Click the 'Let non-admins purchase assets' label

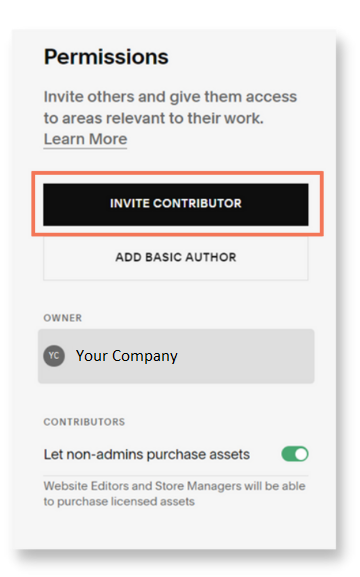147,454
